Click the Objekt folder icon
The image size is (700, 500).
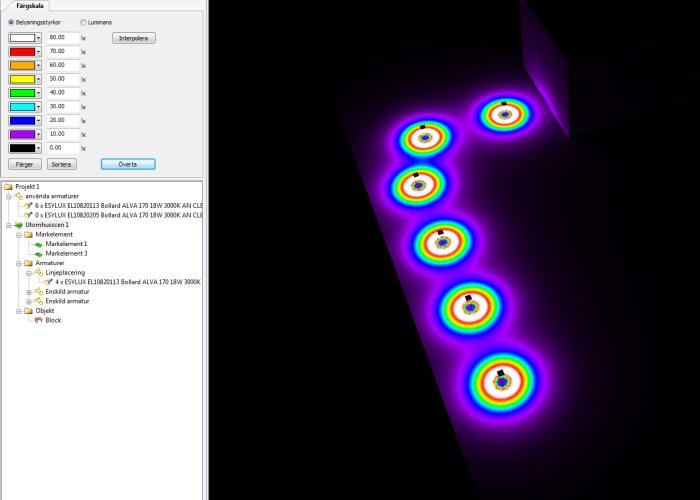tap(29, 311)
